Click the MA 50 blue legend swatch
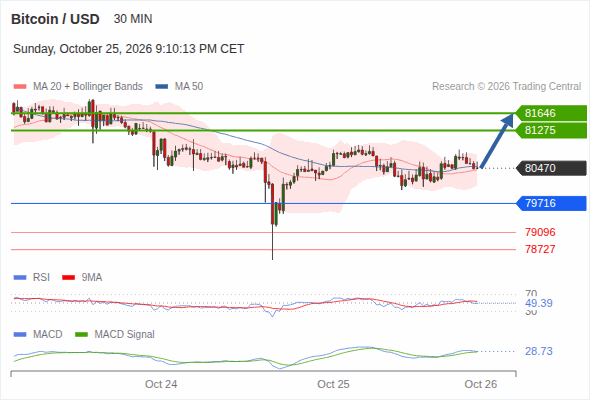 pyautogui.click(x=161, y=87)
